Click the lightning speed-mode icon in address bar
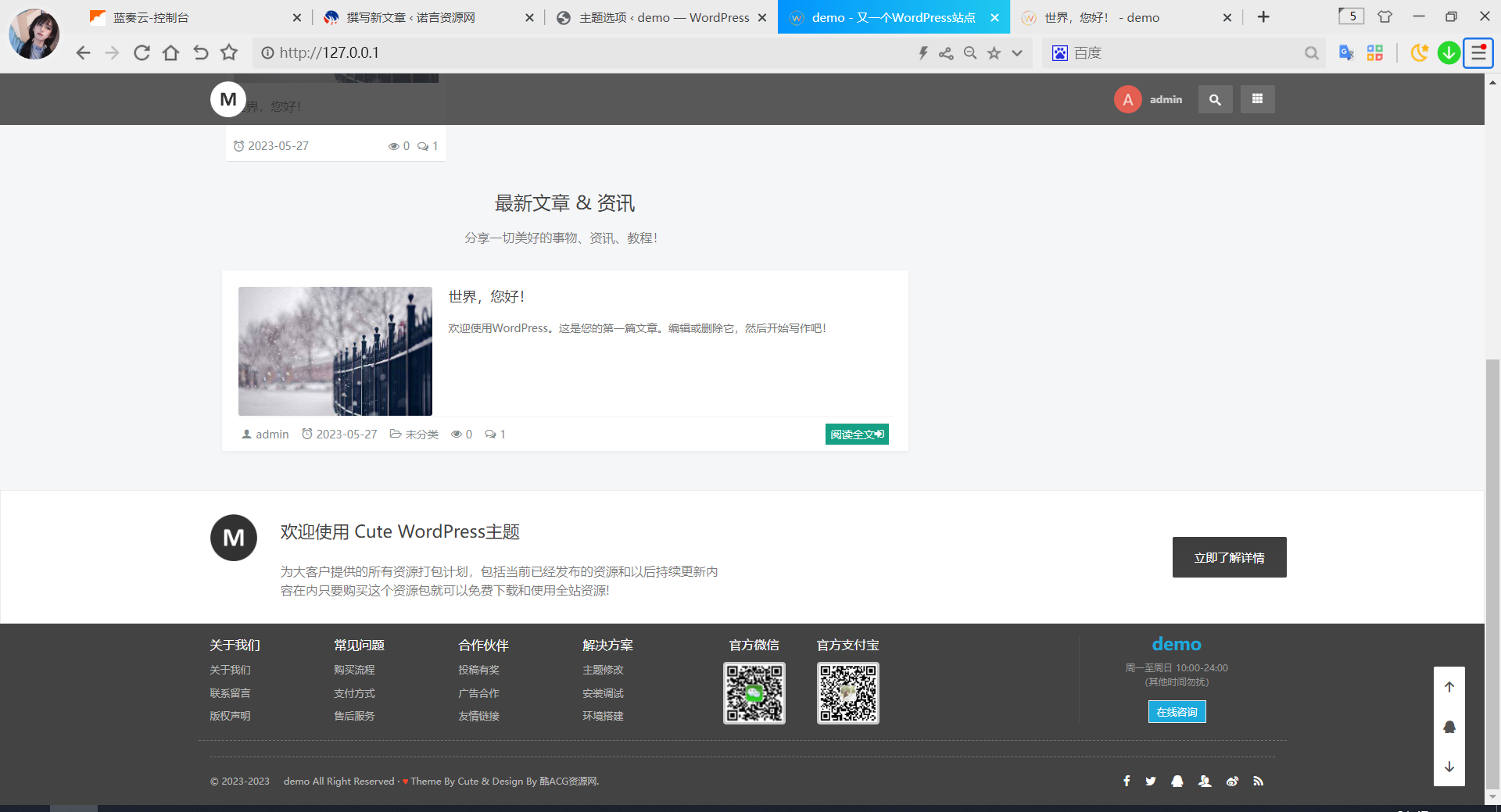The image size is (1501, 812). [923, 53]
